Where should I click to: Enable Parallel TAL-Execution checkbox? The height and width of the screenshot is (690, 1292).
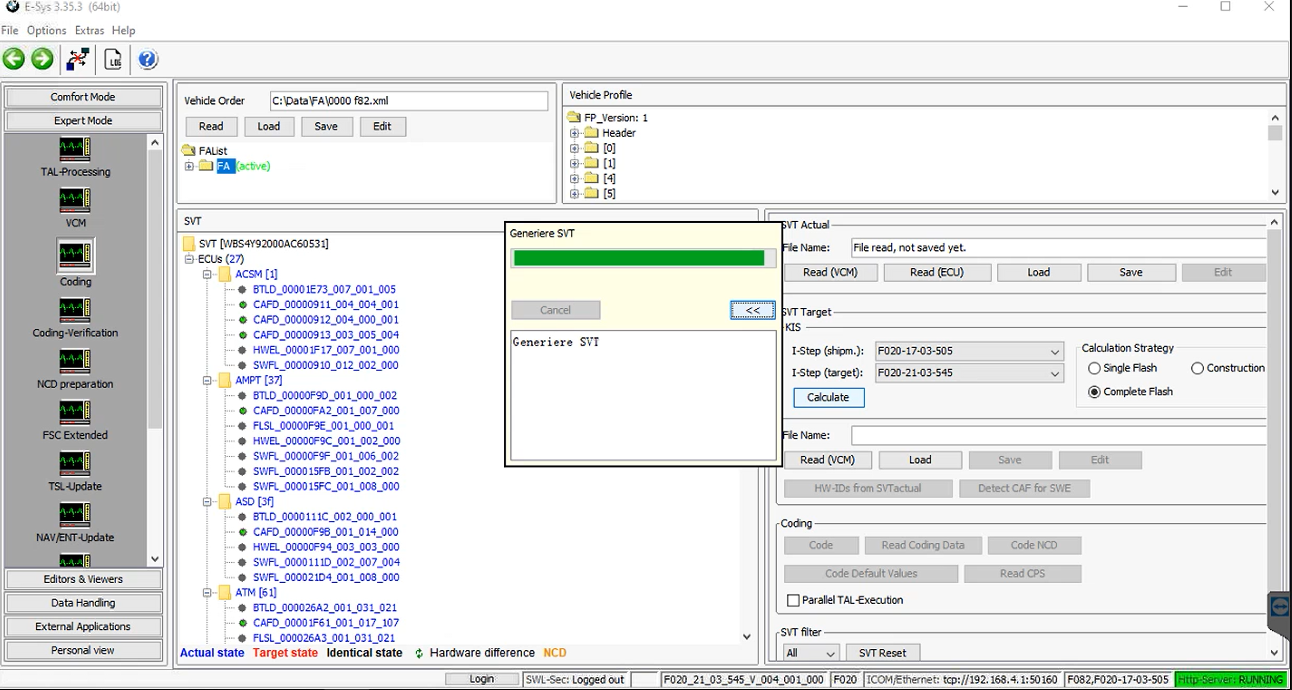coord(793,600)
